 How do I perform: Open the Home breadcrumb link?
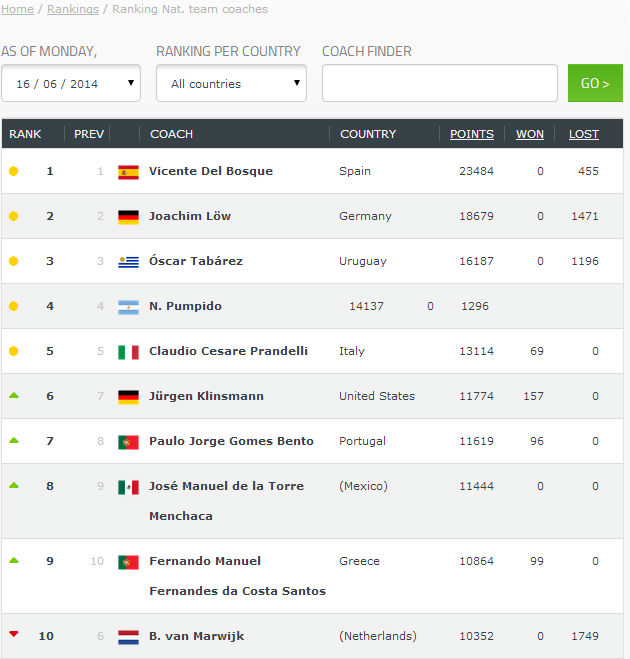click(x=17, y=9)
